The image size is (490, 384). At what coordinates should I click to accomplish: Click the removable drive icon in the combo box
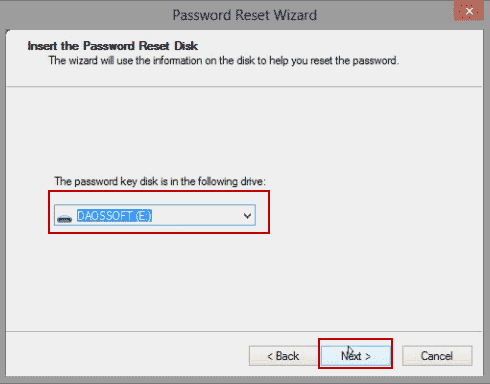pos(64,219)
